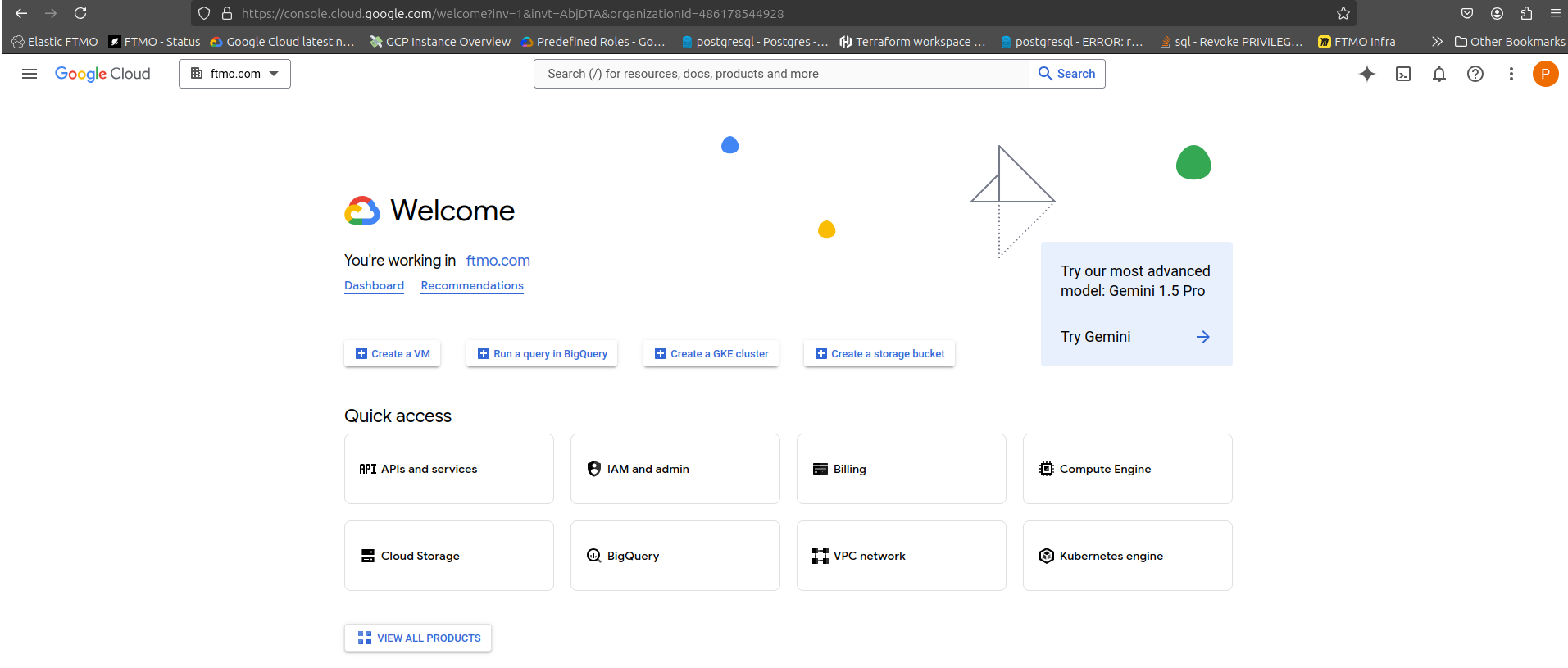
Task: Show more bookmarks via chevron
Action: click(1436, 42)
